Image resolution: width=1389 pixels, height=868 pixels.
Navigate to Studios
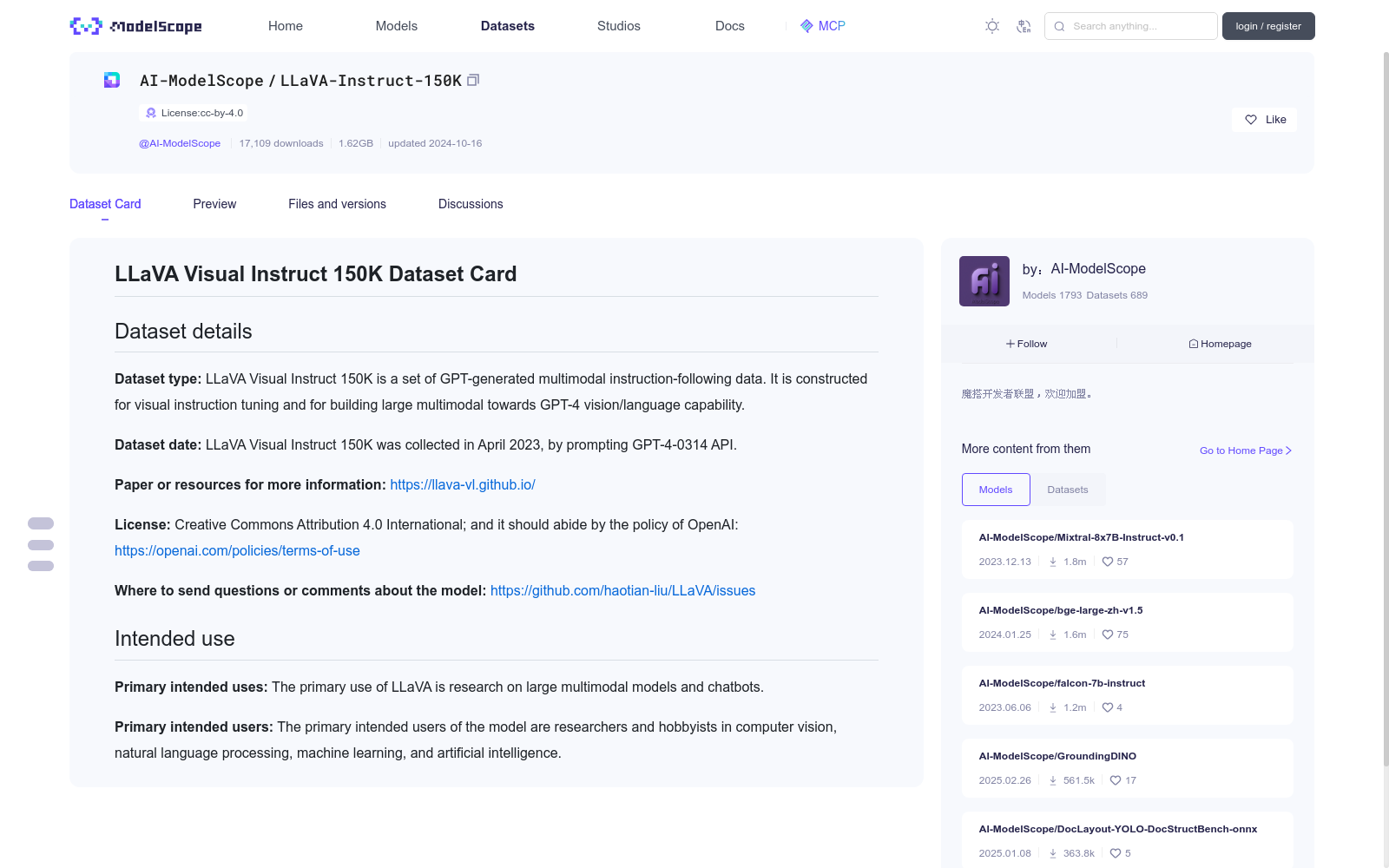tap(619, 26)
